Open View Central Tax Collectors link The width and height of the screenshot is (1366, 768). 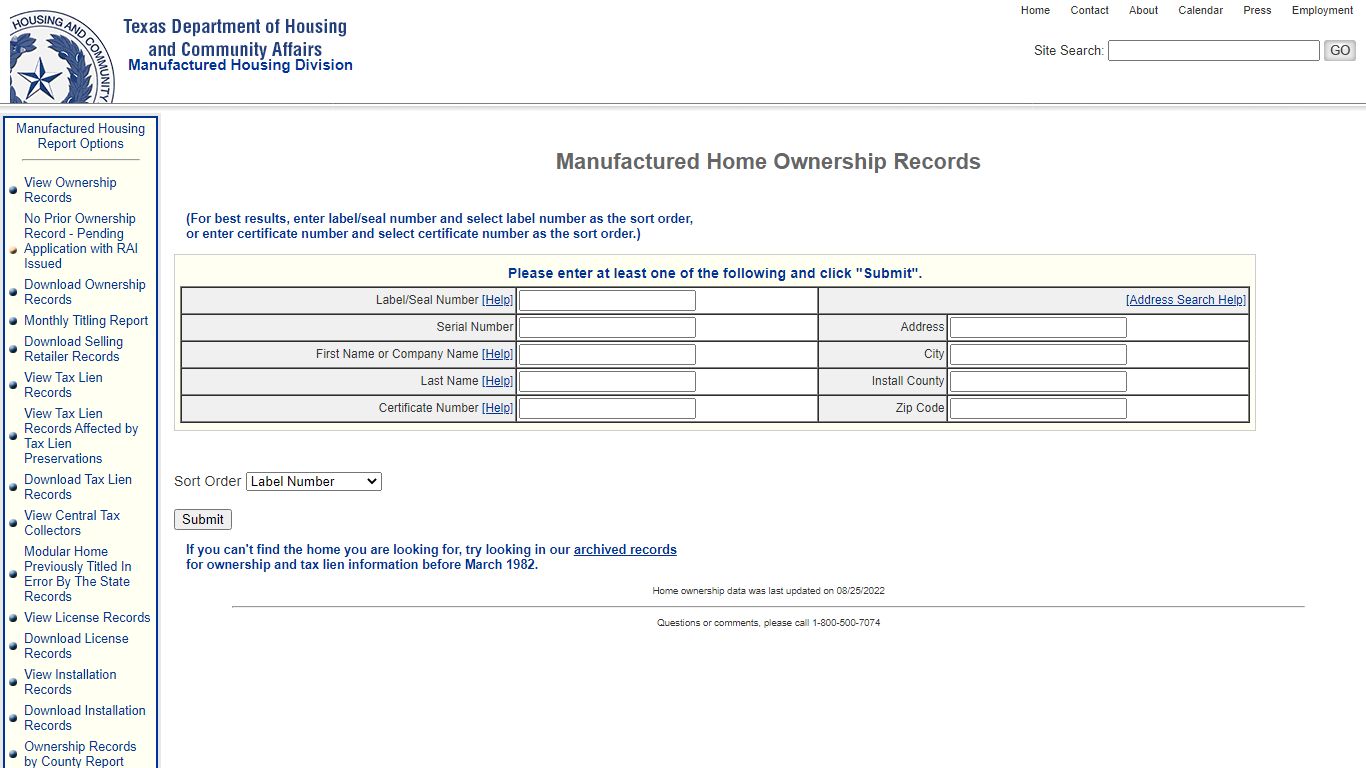[72, 523]
